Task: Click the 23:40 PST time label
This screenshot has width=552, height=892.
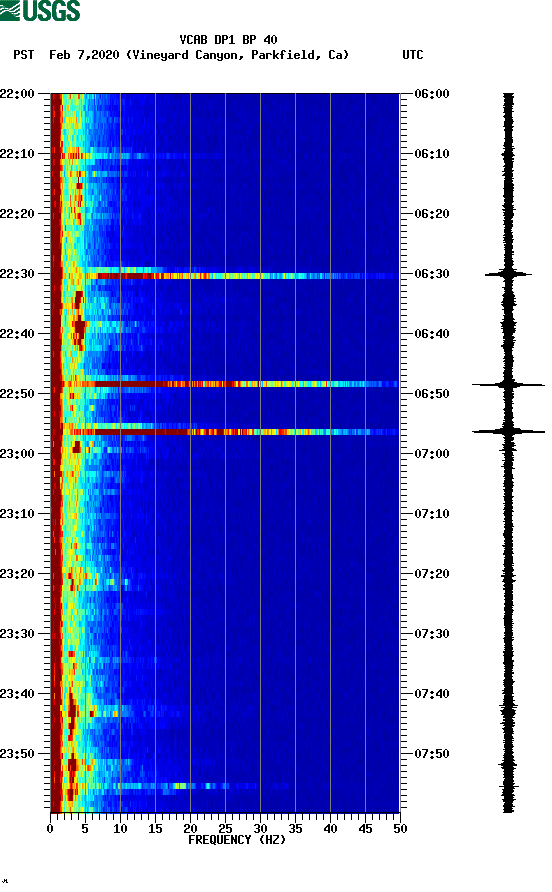Action: pos(17,694)
